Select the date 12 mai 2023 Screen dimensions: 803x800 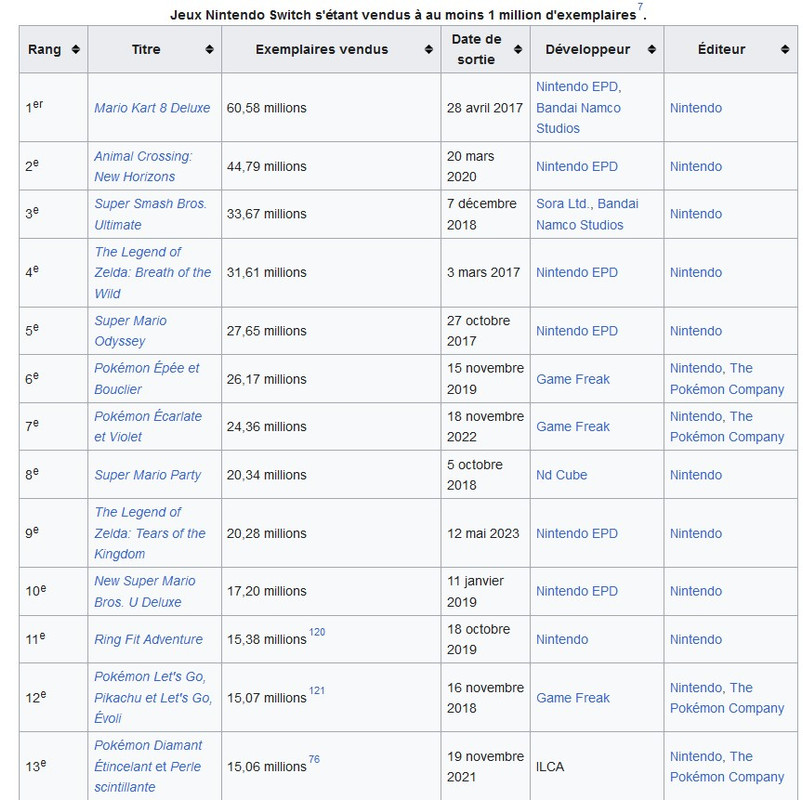483,533
